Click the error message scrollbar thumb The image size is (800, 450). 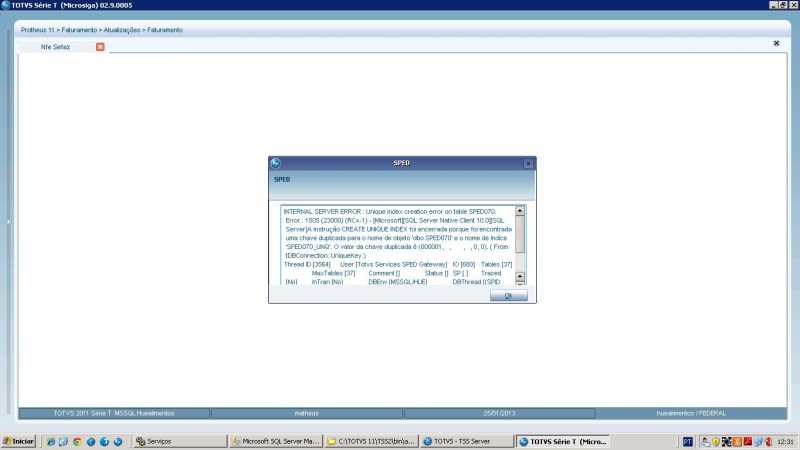[x=520, y=234]
